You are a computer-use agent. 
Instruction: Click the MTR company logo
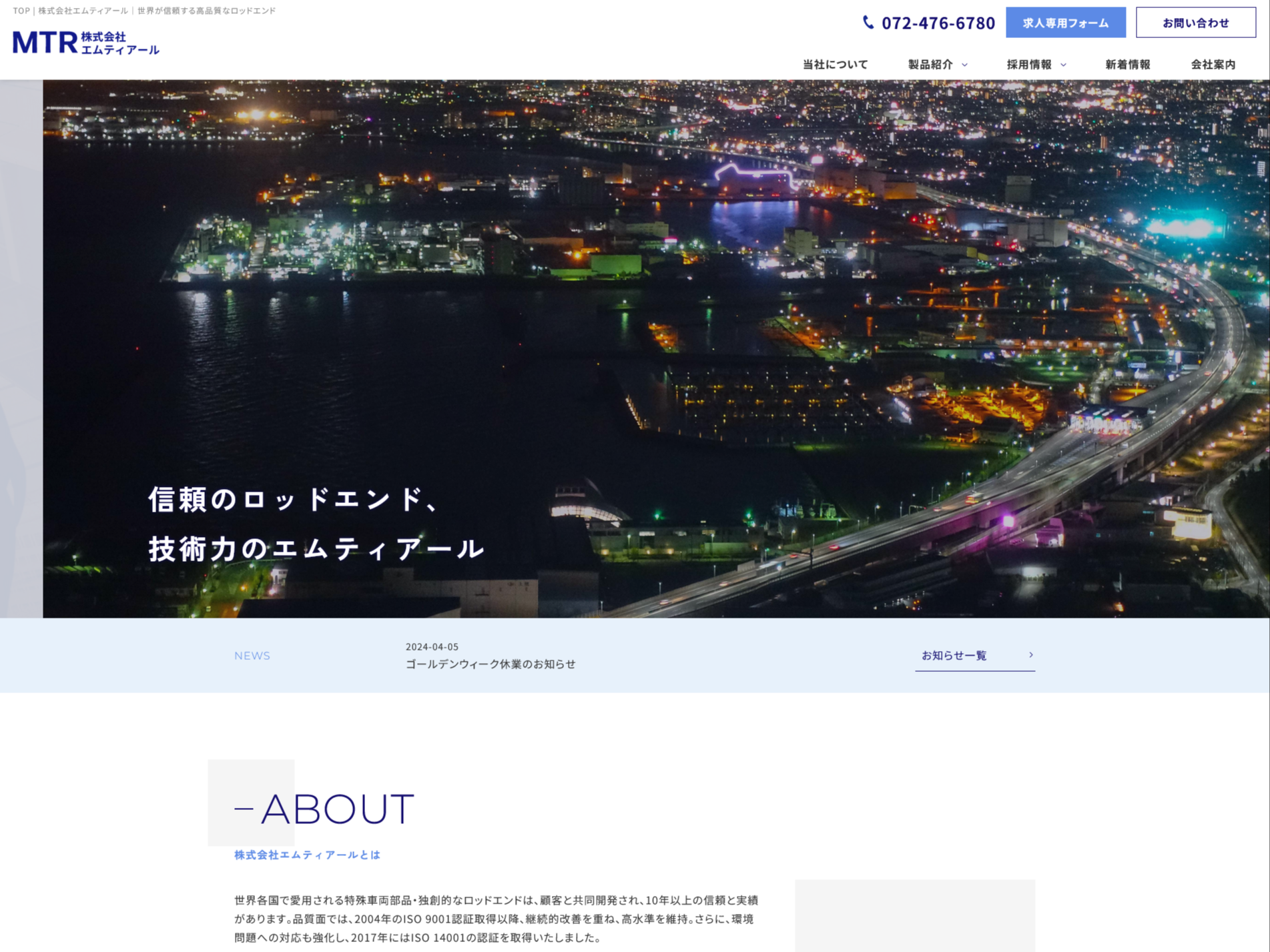tap(85, 43)
